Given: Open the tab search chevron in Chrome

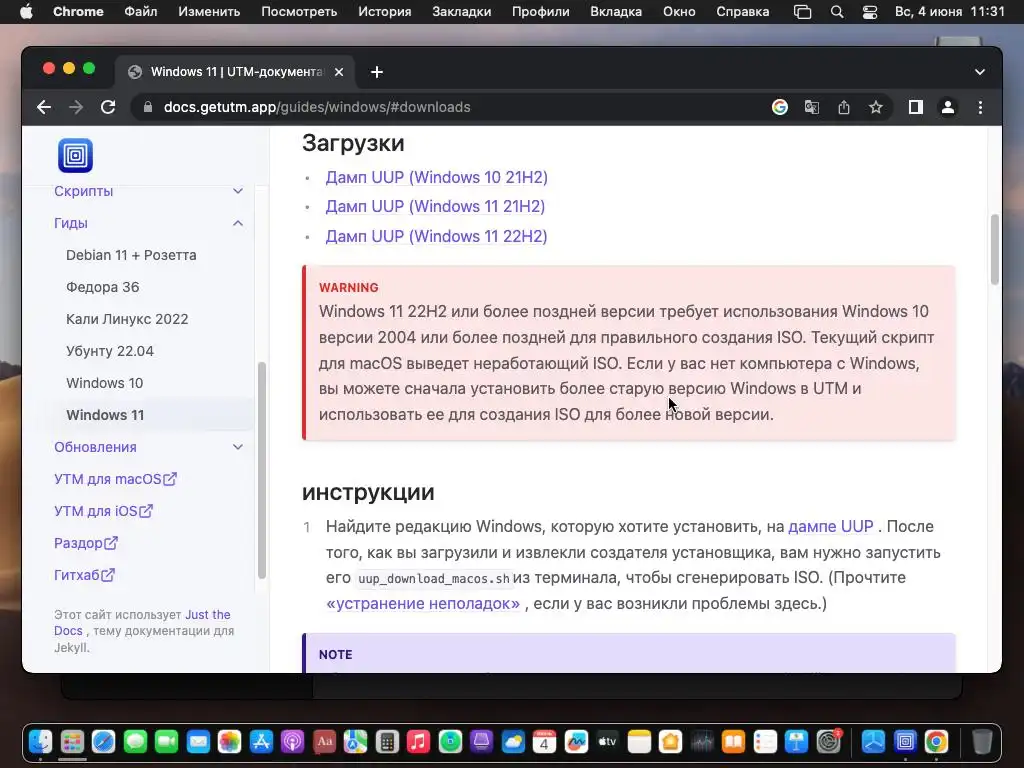Looking at the screenshot, I should [980, 72].
